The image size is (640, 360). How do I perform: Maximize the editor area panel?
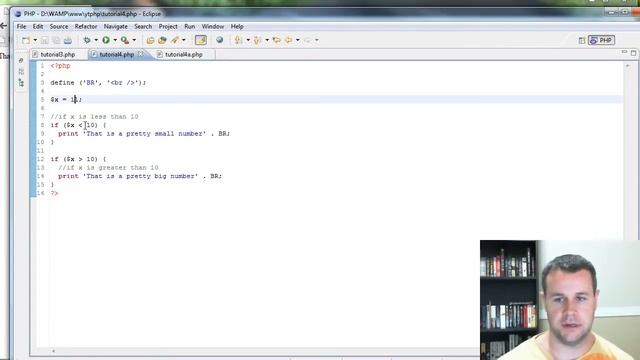point(633,53)
